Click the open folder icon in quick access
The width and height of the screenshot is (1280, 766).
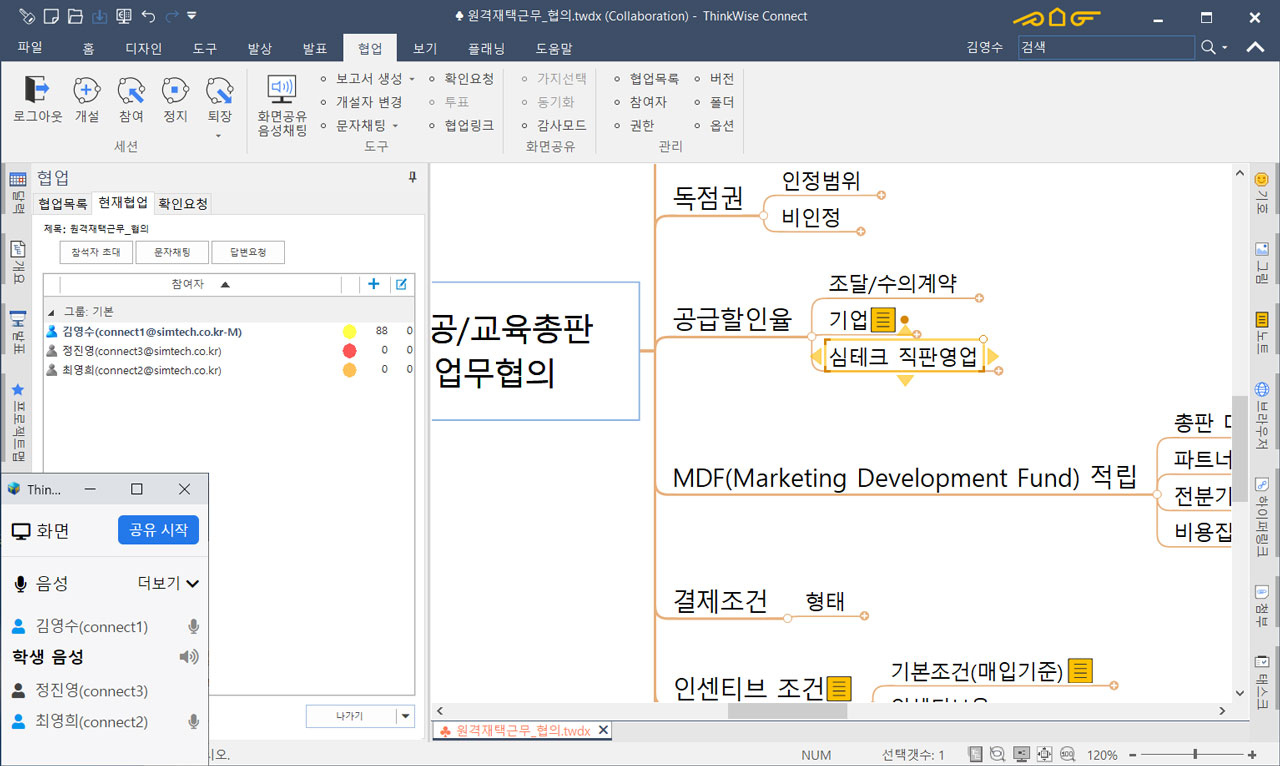pyautogui.click(x=76, y=16)
